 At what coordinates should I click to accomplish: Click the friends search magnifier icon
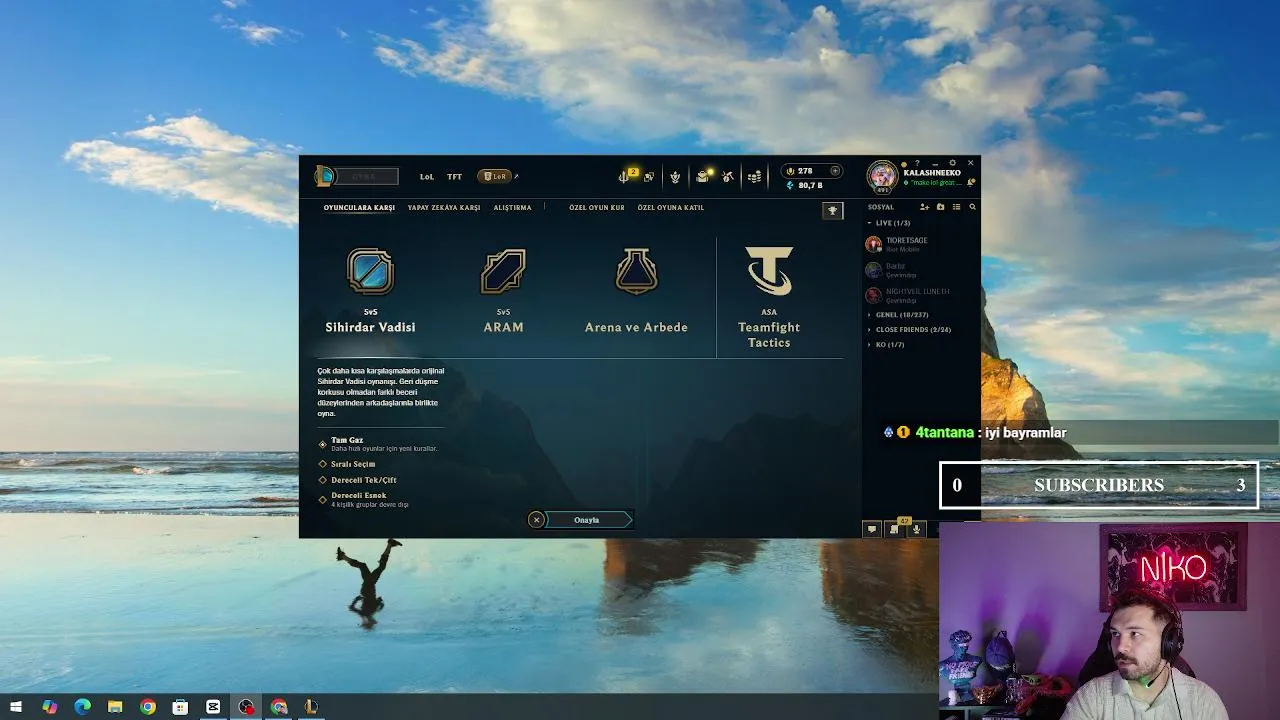click(972, 207)
